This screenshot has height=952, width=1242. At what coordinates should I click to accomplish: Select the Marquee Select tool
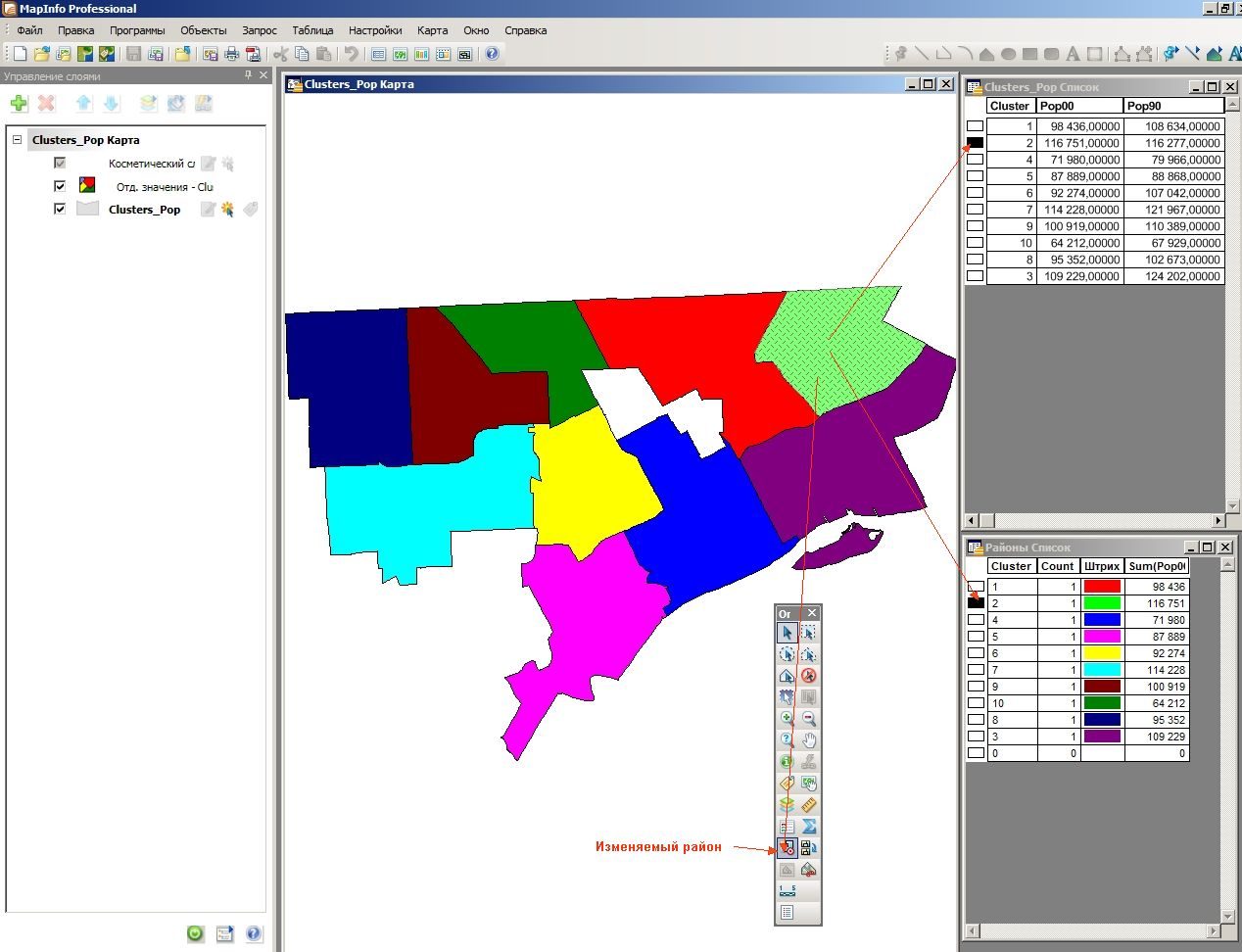tap(808, 633)
